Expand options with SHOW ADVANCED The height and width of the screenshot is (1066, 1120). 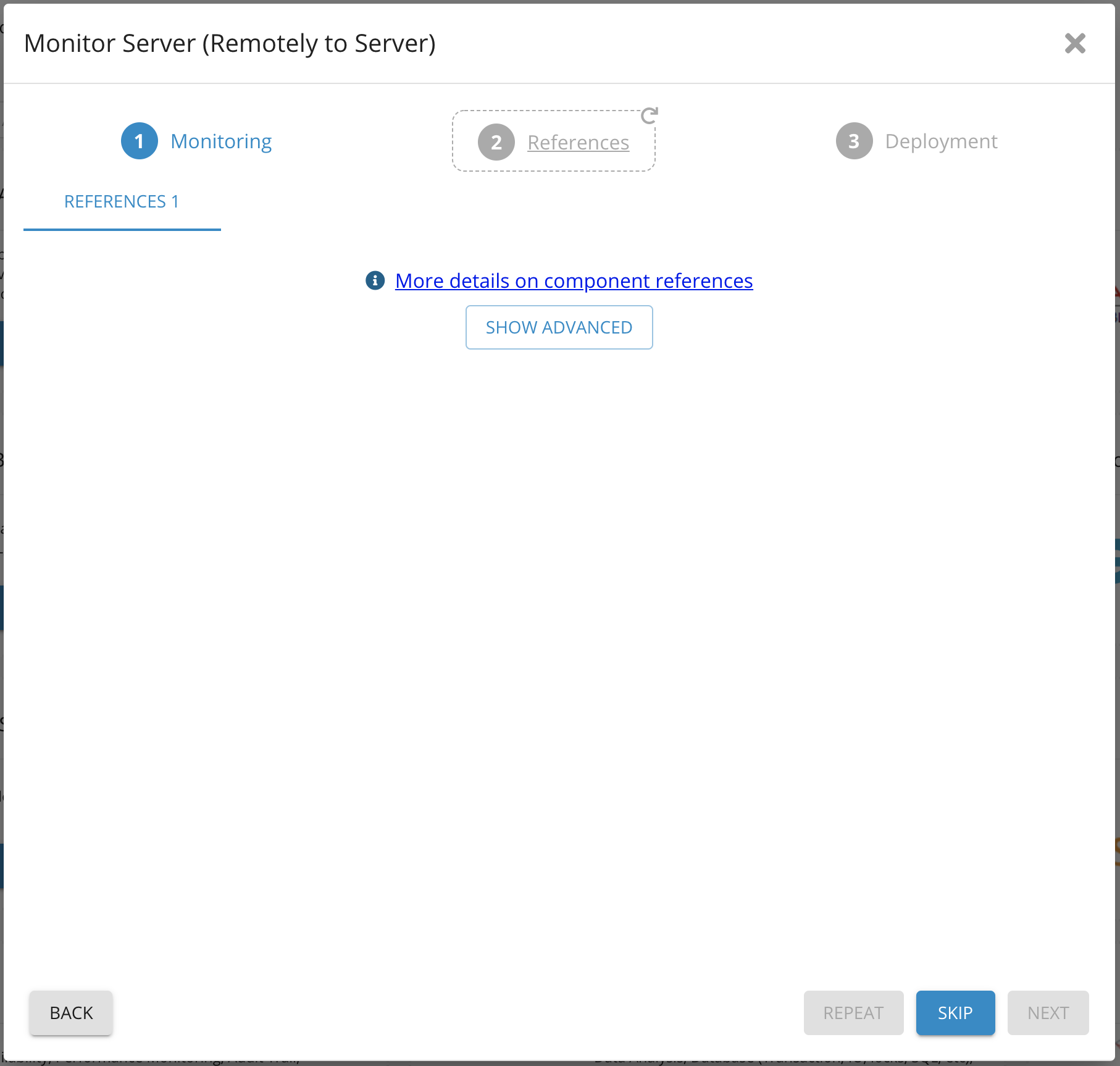coord(559,327)
